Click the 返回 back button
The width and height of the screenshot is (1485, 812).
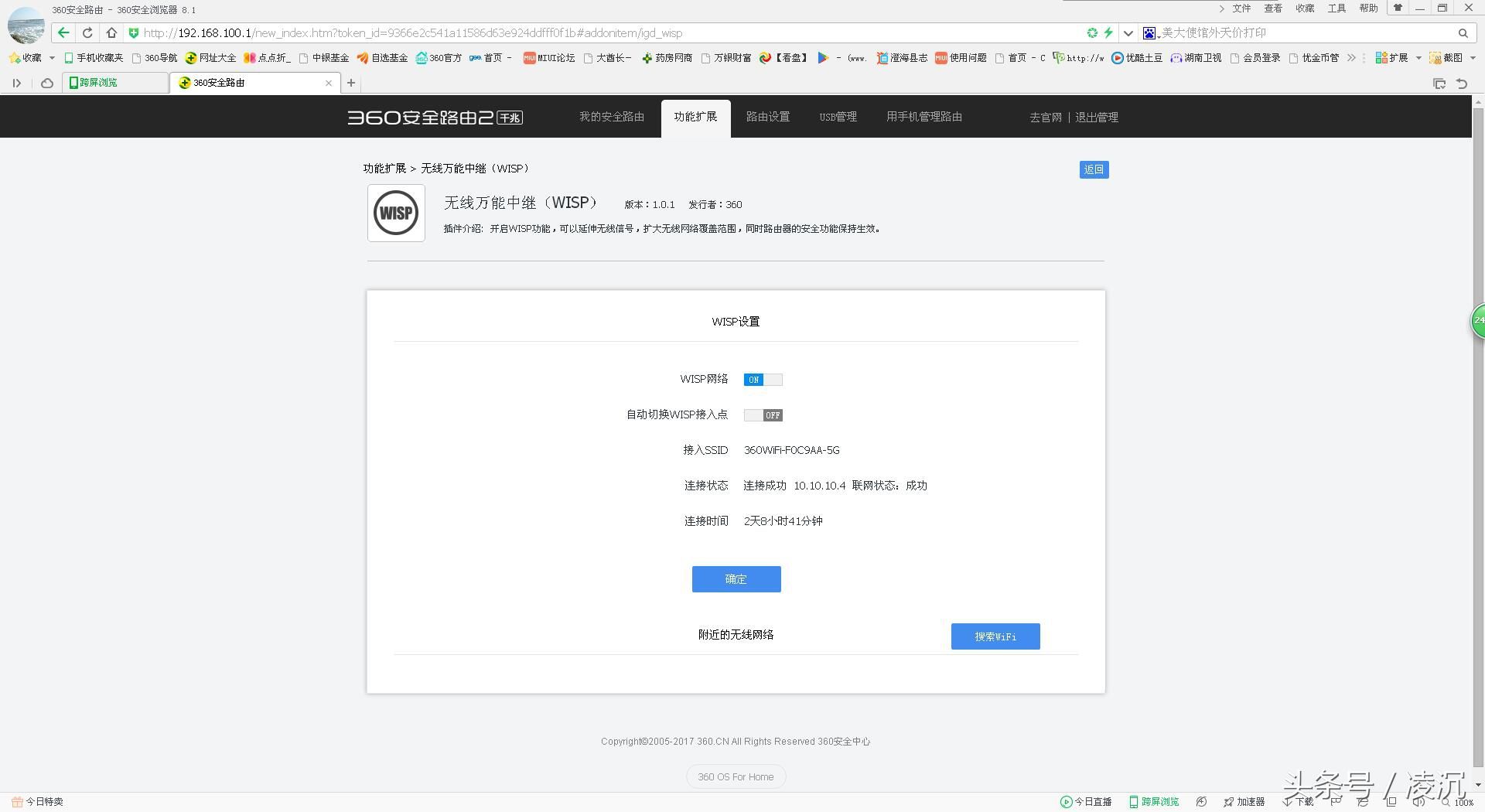pos(1094,169)
